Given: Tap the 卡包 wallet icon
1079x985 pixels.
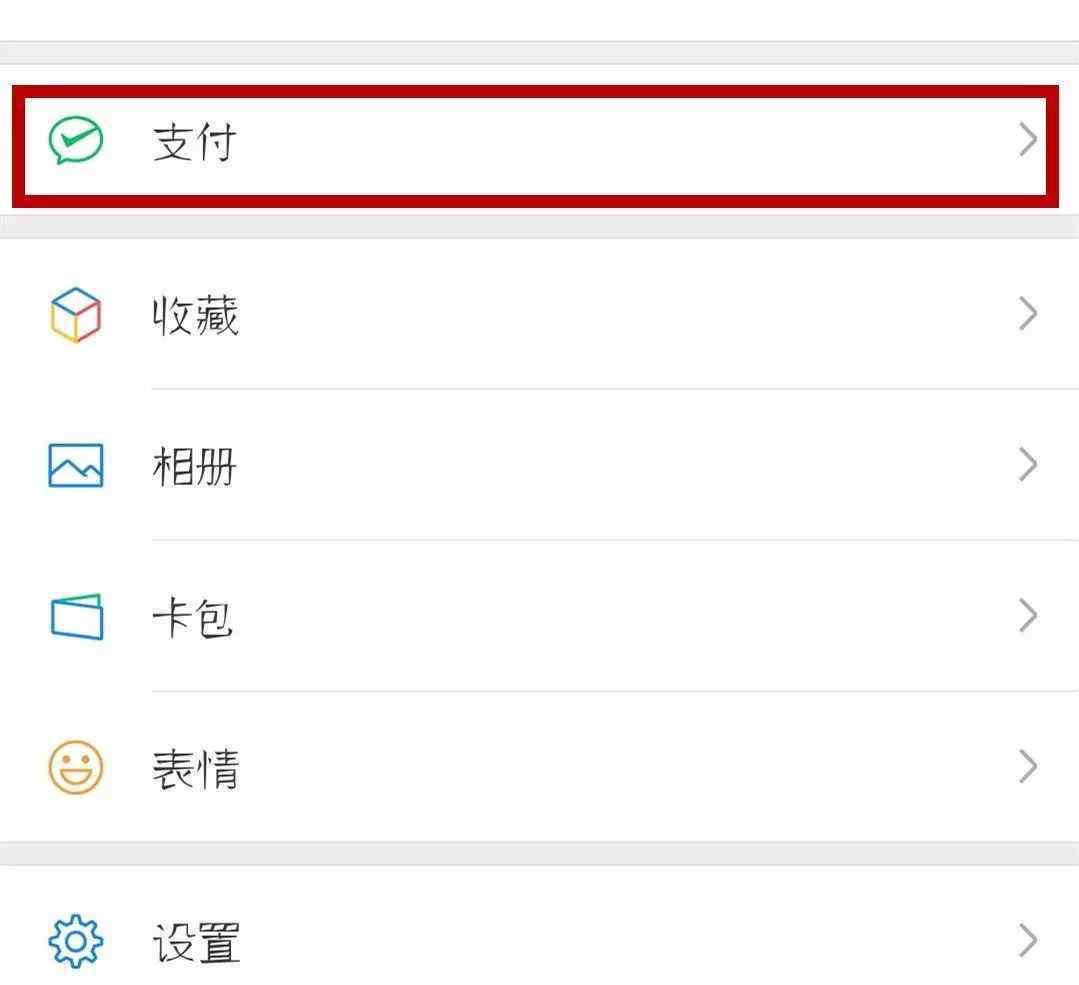Looking at the screenshot, I should coord(76,617).
